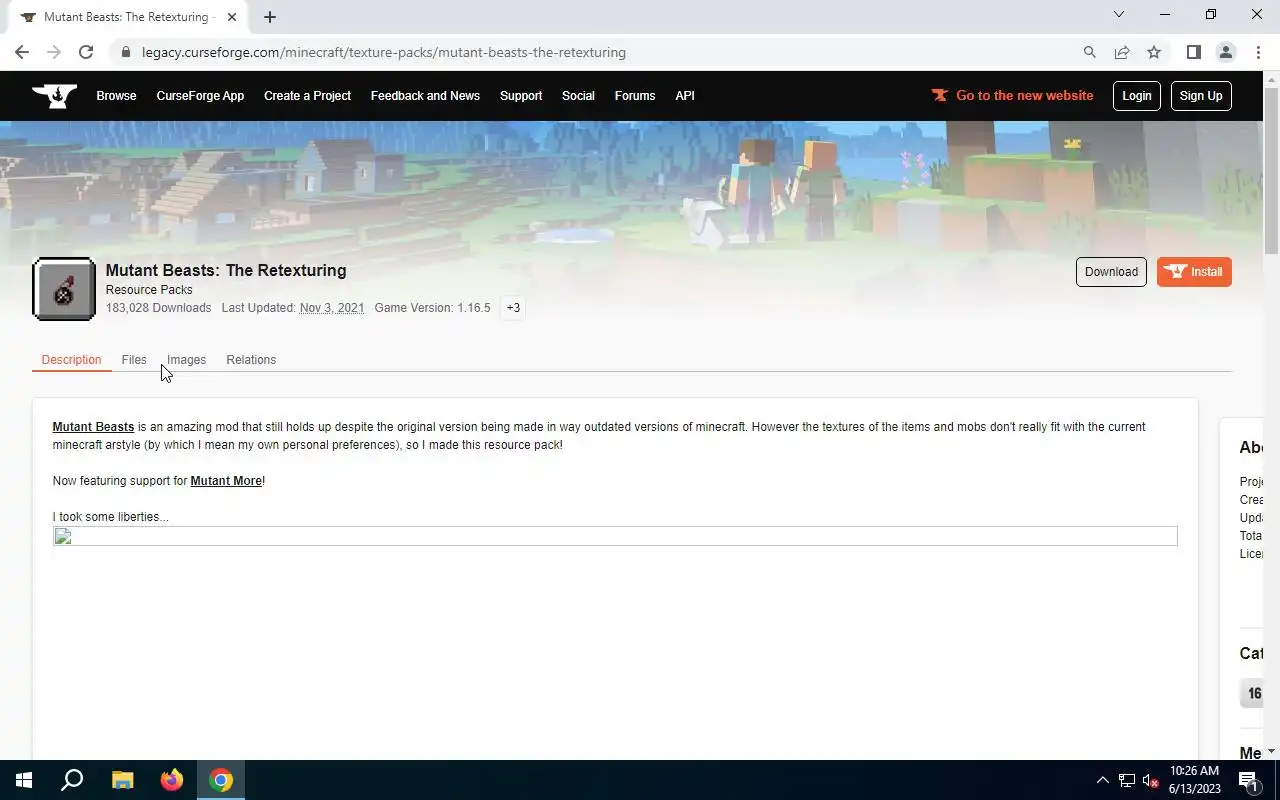The image size is (1280, 800).
Task: Open the CurseForge App page
Action: click(x=200, y=96)
